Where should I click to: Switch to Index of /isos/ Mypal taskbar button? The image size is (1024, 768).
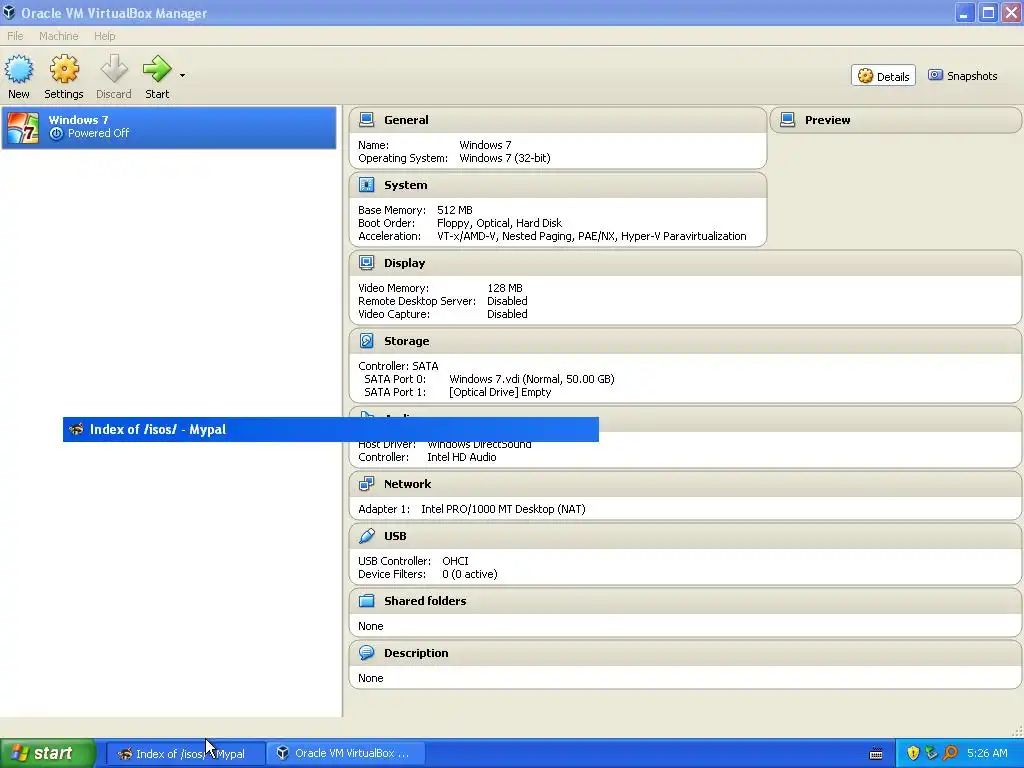point(185,754)
